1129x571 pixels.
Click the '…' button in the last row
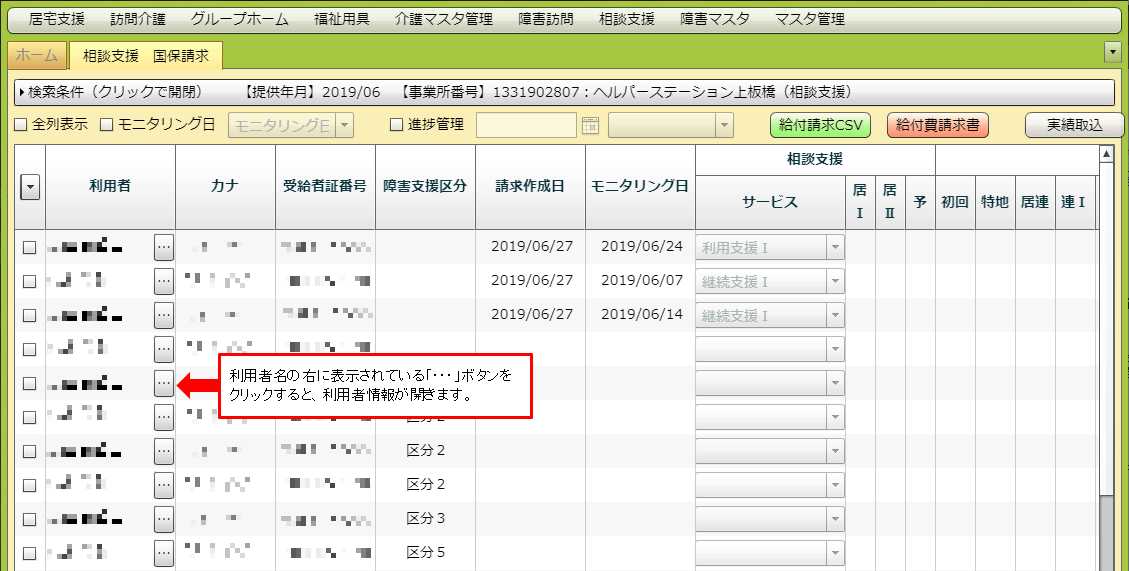tap(164, 553)
